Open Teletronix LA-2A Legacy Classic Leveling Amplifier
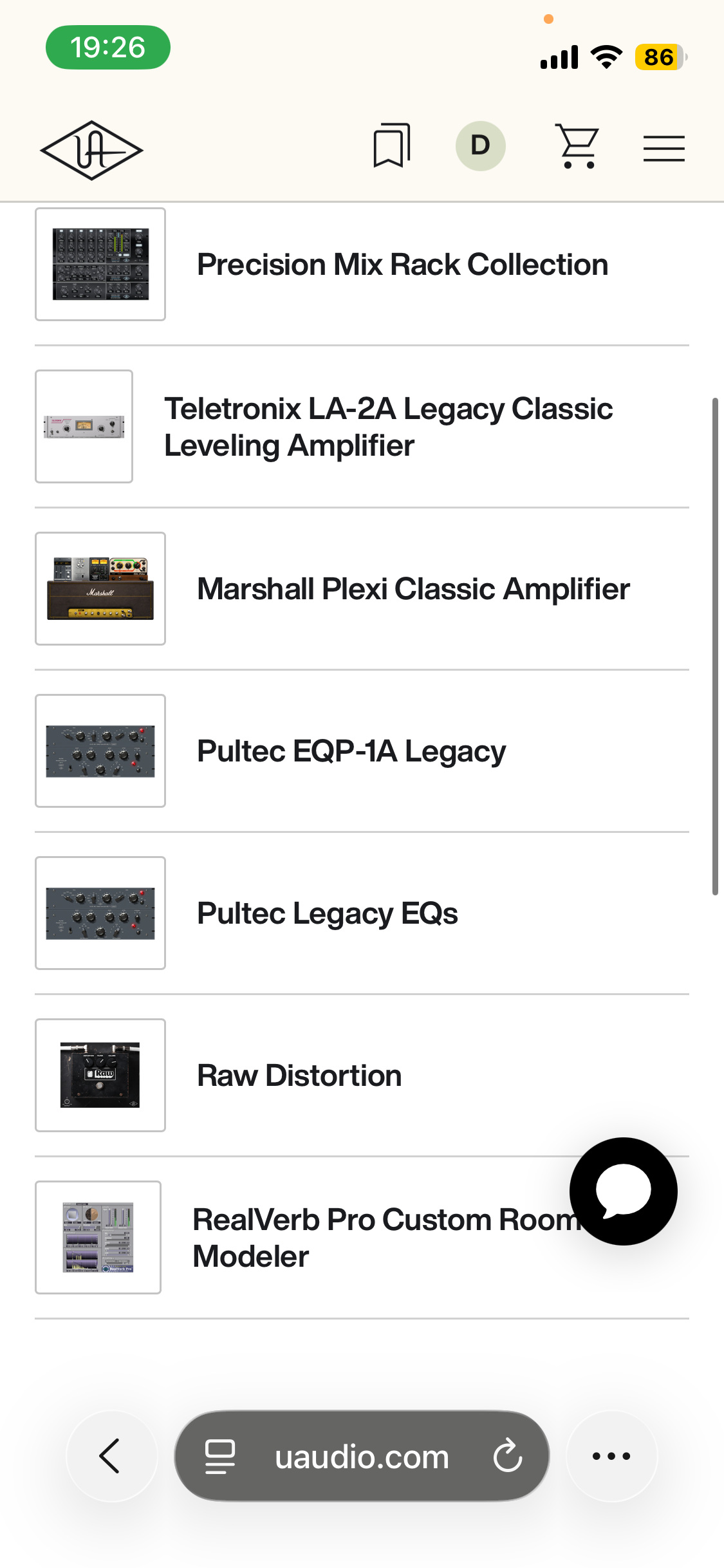Image resolution: width=724 pixels, height=1568 pixels. [x=362, y=427]
